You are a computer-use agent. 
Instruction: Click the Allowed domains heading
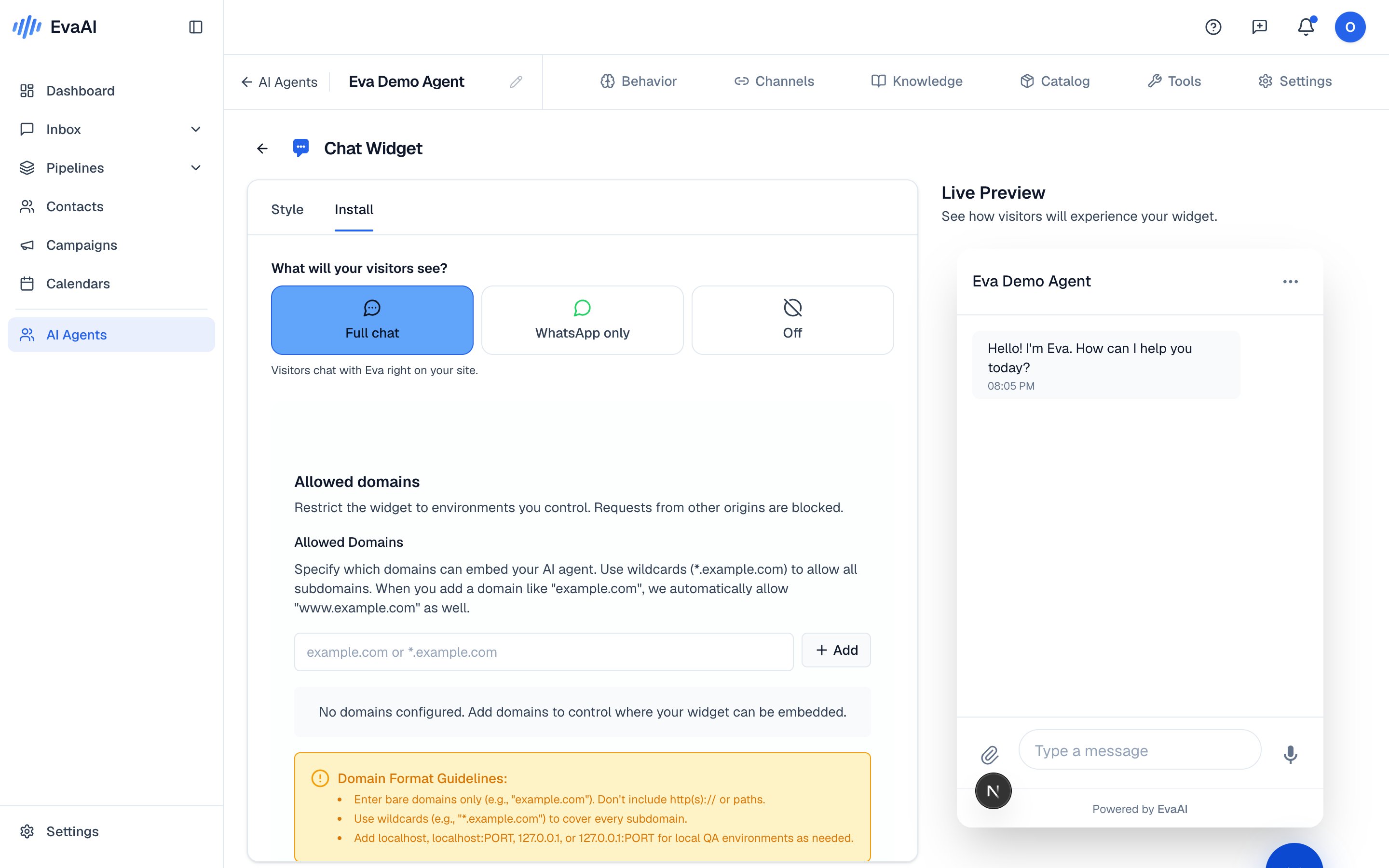tap(357, 482)
